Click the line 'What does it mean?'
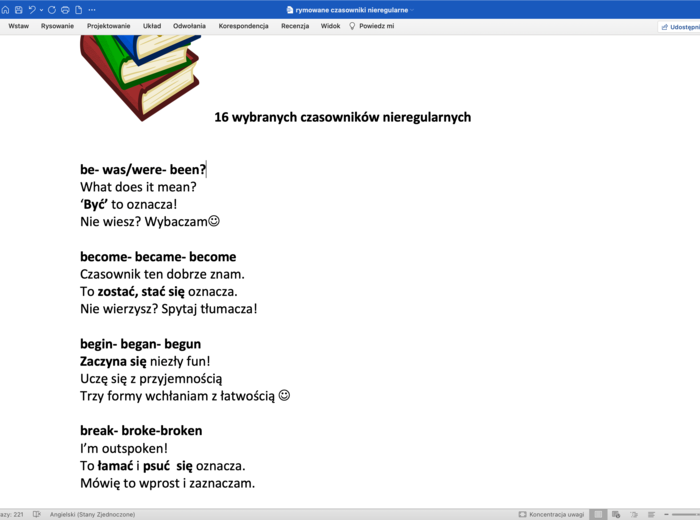The height and width of the screenshot is (520, 700). 138,187
